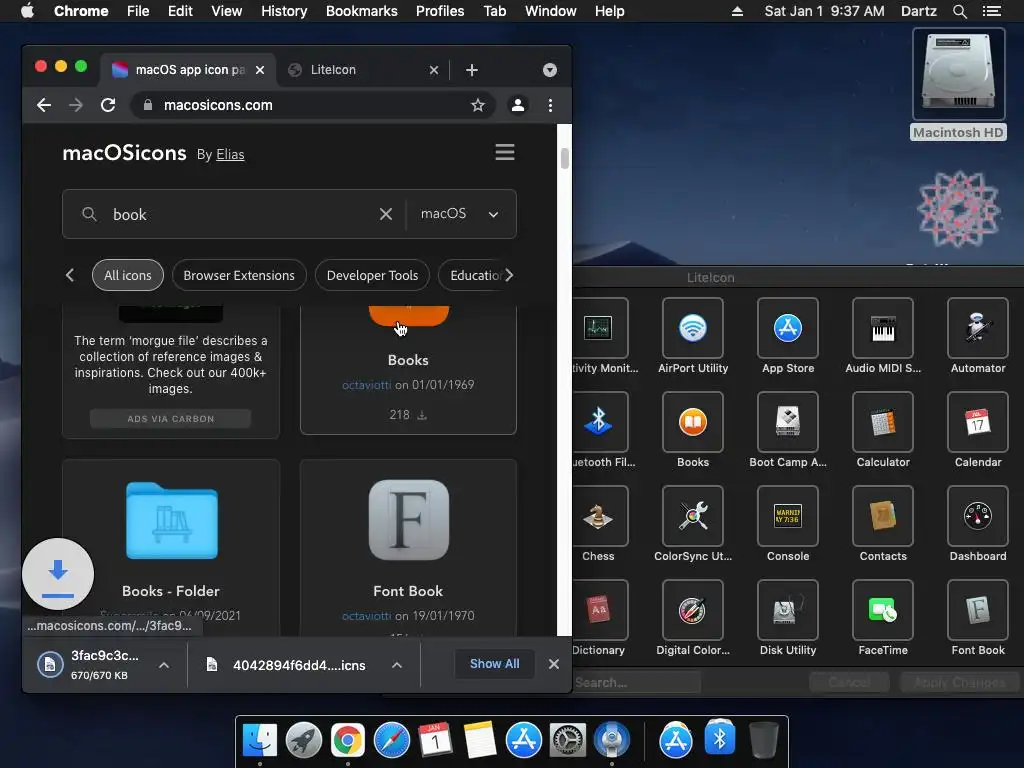Image resolution: width=1024 pixels, height=768 pixels.
Task: Click the Bluetooth File Exchange icon in LiteIcon
Action: point(600,422)
